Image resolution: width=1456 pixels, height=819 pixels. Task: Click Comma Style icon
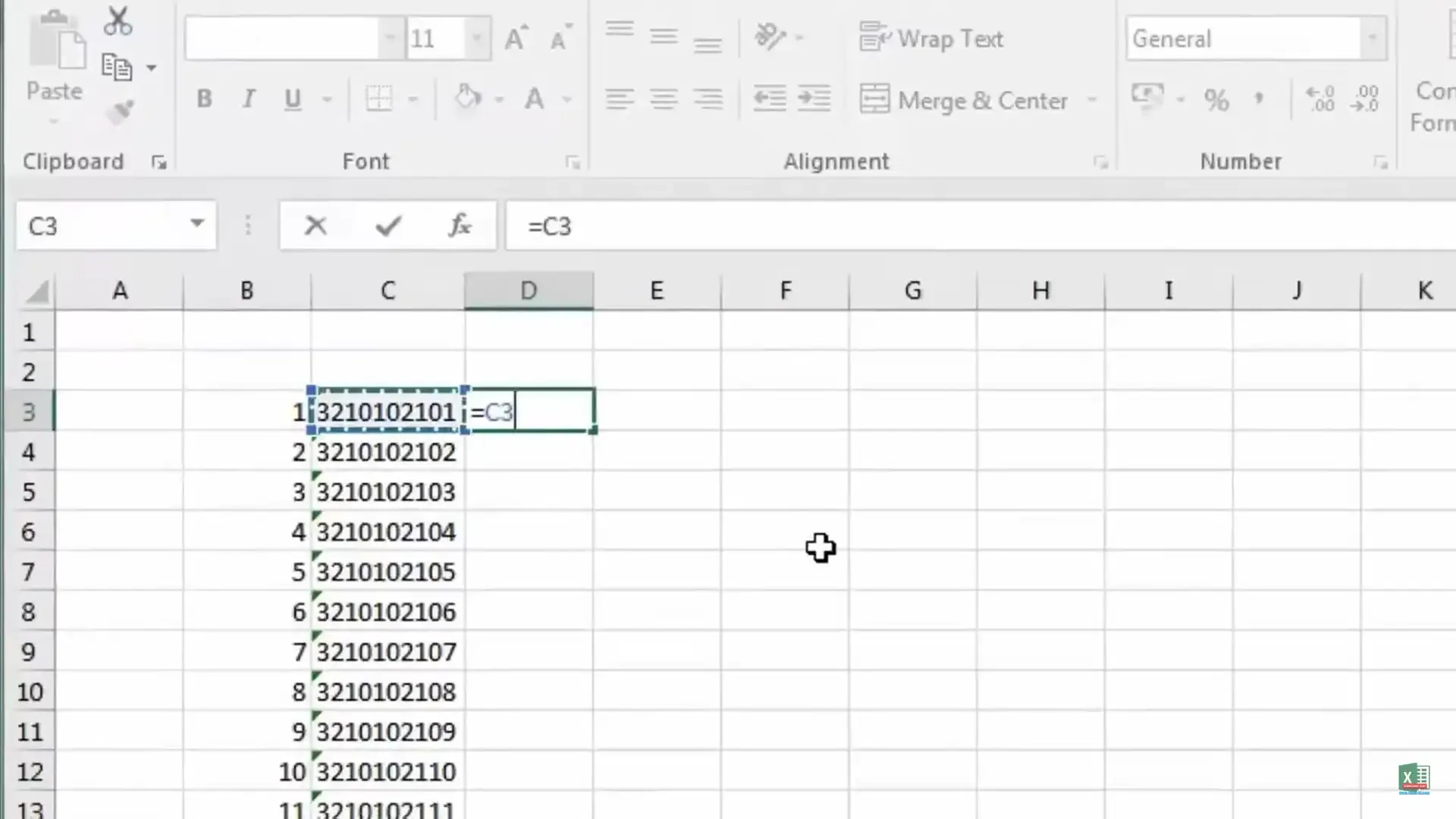click(1260, 99)
